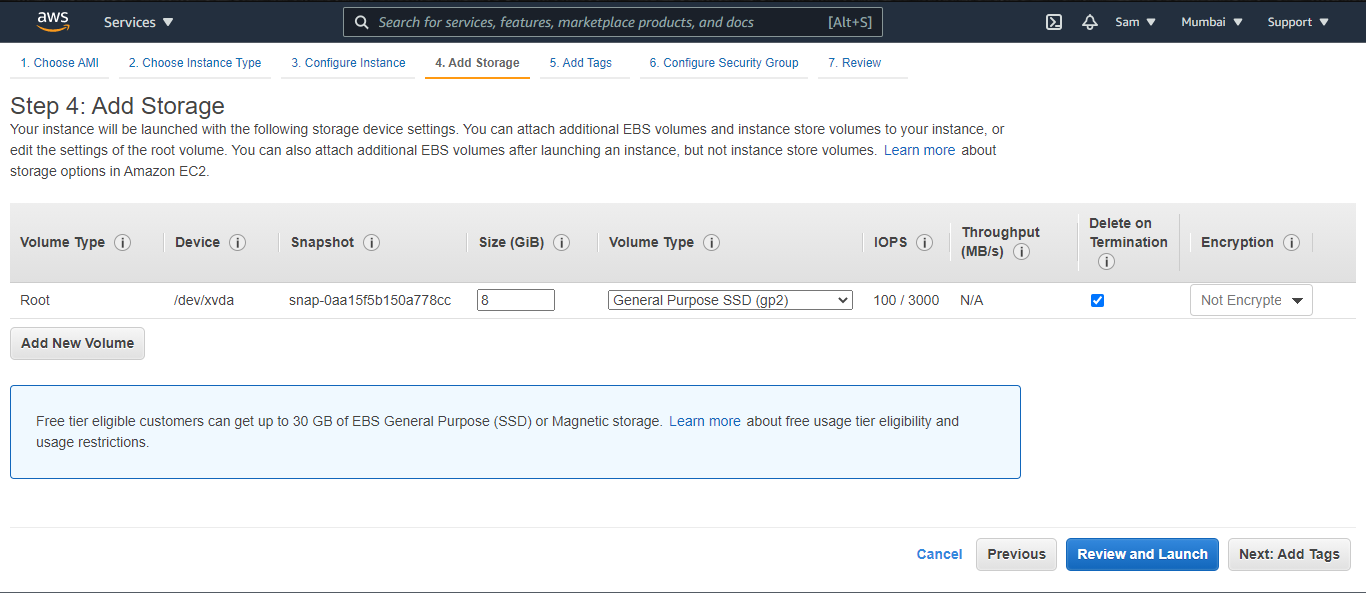Click the search magnifier icon
The image size is (1366, 593).
point(361,21)
